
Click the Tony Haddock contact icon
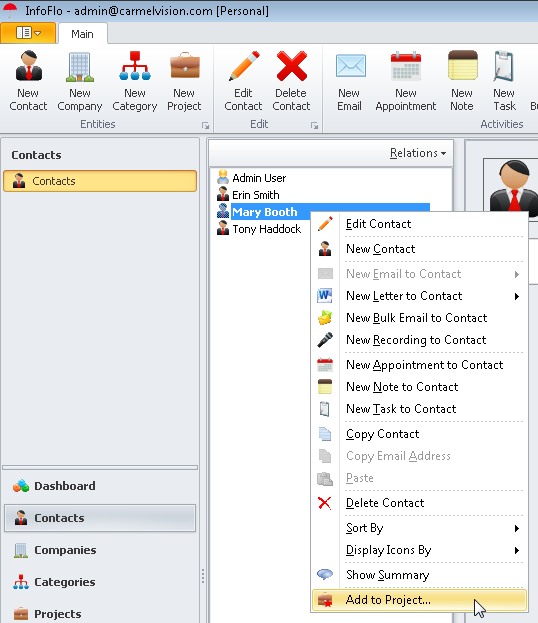click(x=223, y=228)
